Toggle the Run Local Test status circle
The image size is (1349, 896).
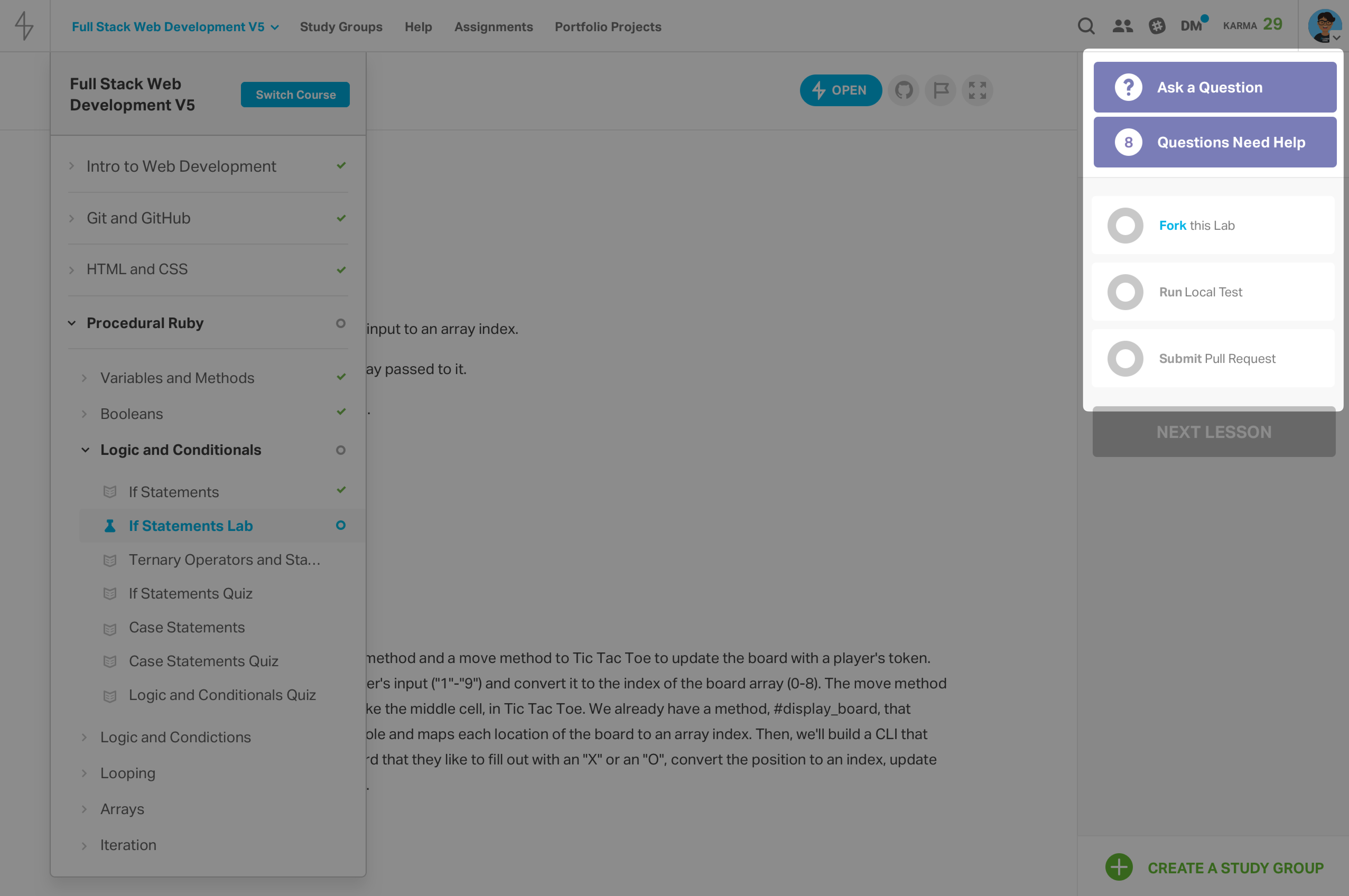1125,292
